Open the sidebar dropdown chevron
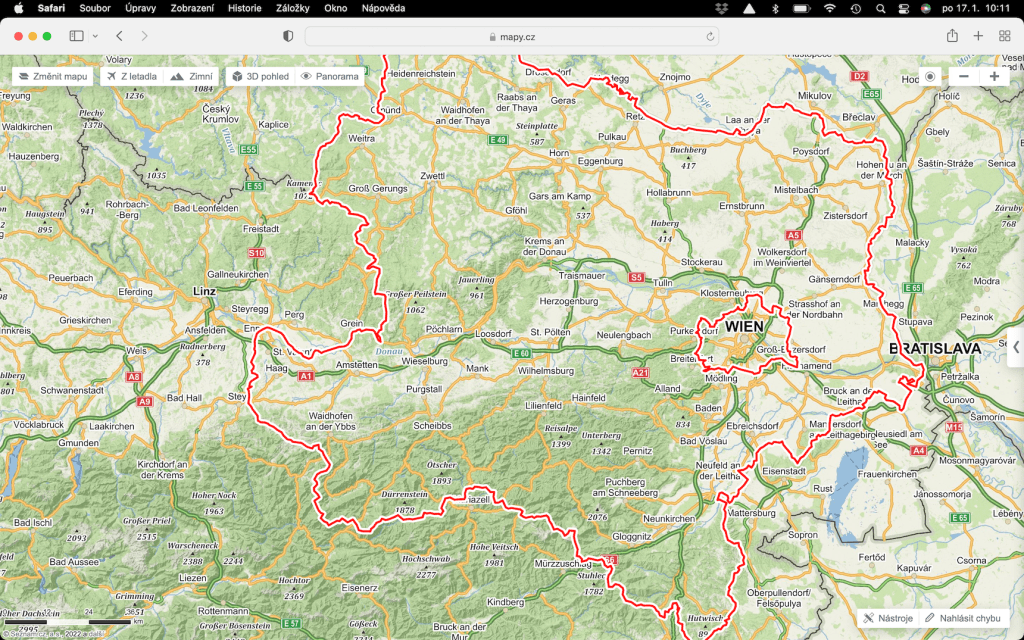Image resolution: width=1024 pixels, height=640 pixels. 95,36
